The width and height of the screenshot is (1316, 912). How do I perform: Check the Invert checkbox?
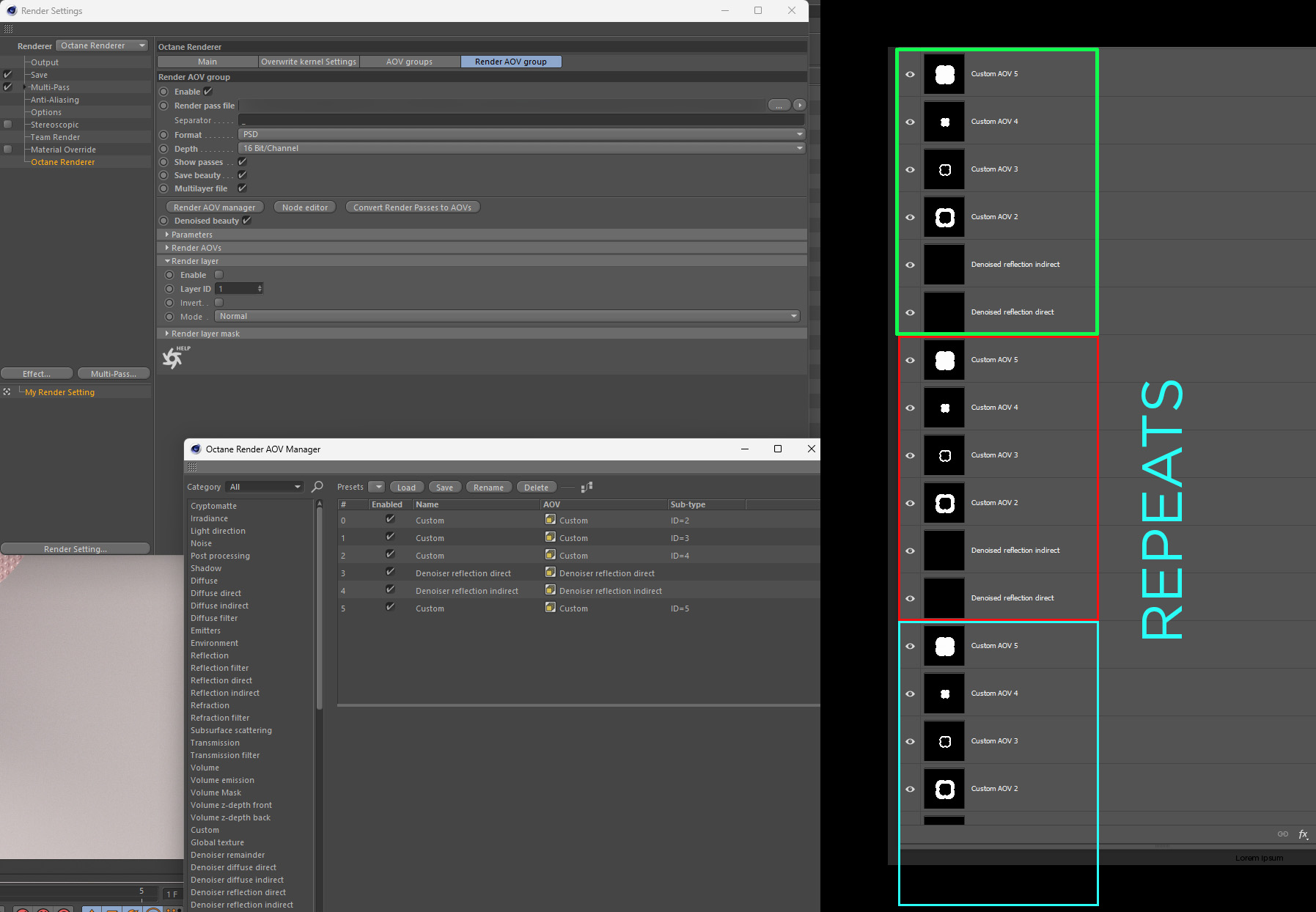(x=218, y=303)
